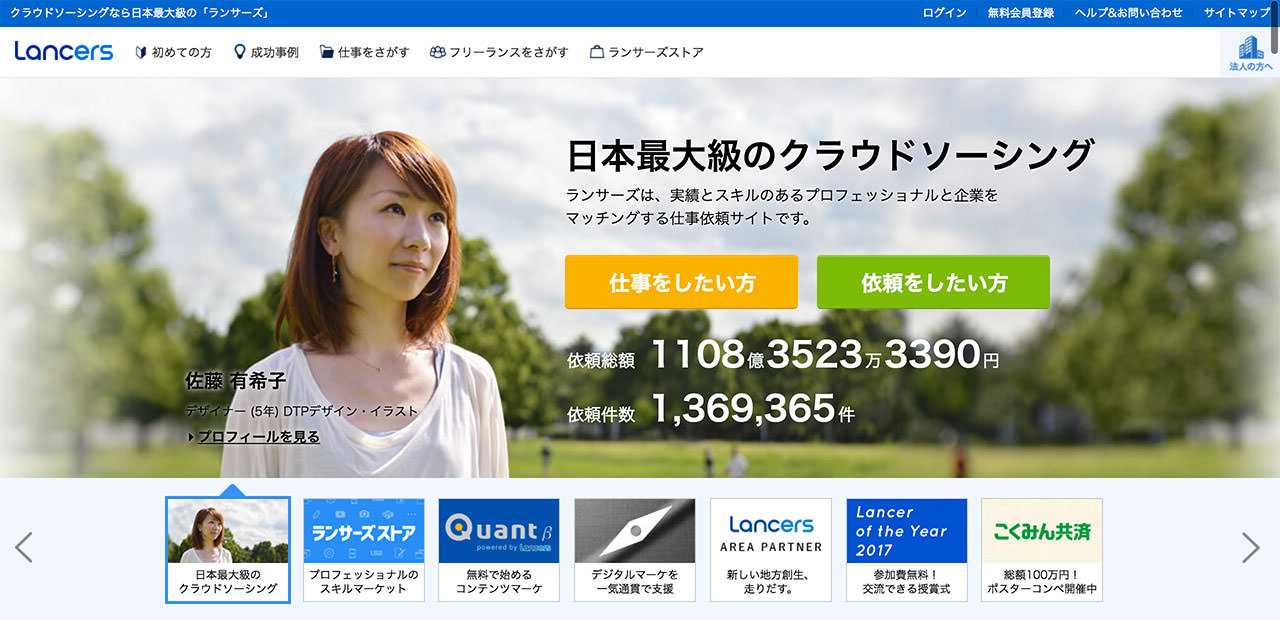The height and width of the screenshot is (620, 1280).
Task: Select the こくみん共済 poster contest thumbnail
Action: 1042,549
